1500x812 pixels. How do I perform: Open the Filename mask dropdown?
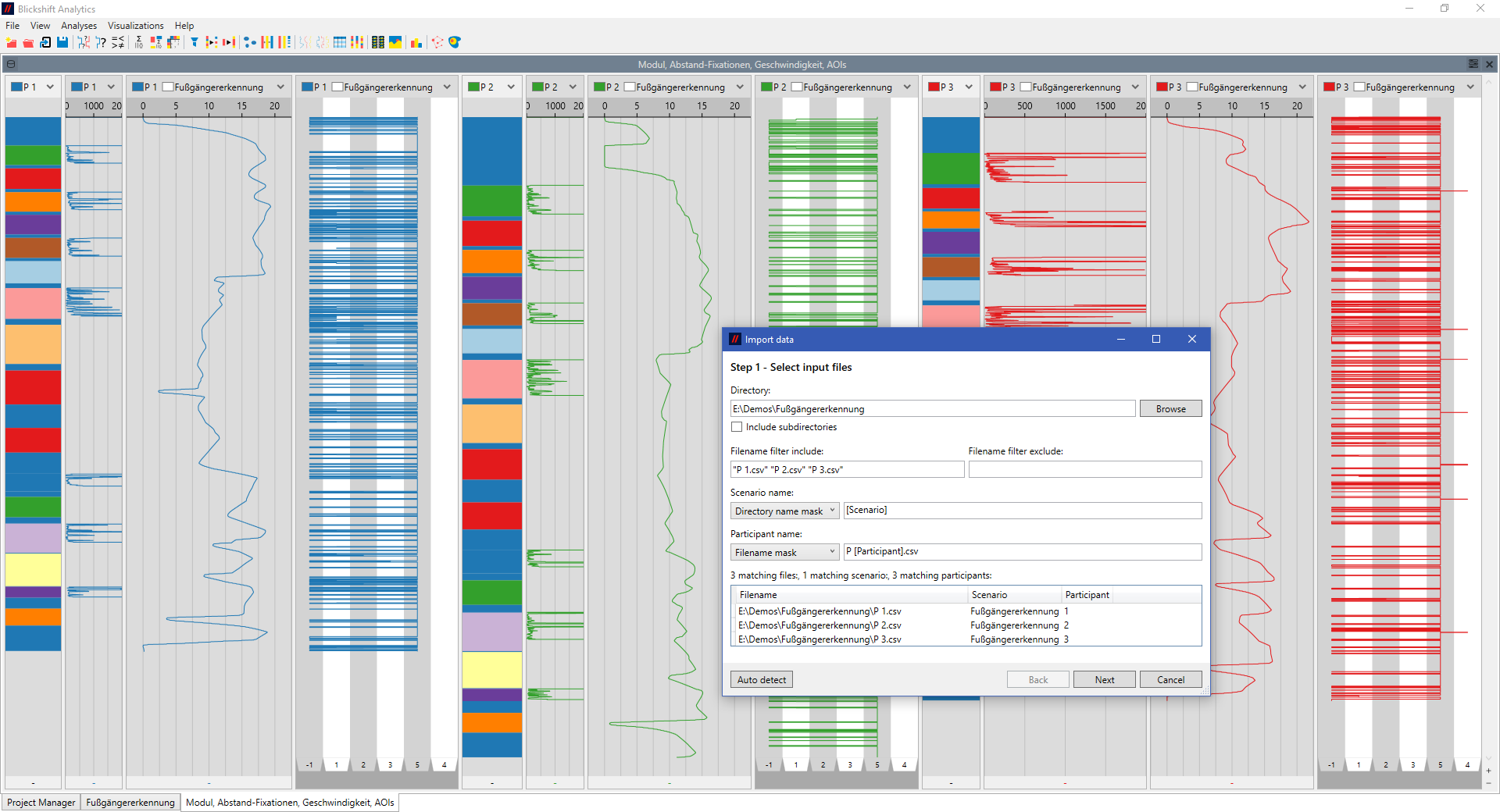click(784, 552)
